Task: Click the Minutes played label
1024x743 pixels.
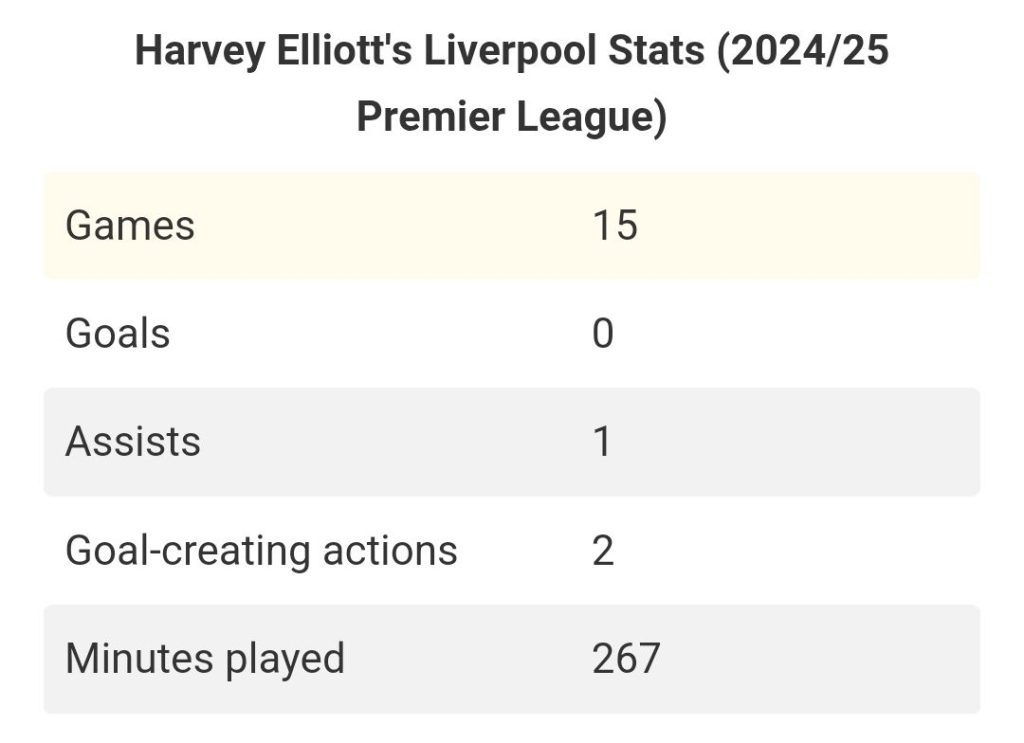Action: tap(205, 658)
